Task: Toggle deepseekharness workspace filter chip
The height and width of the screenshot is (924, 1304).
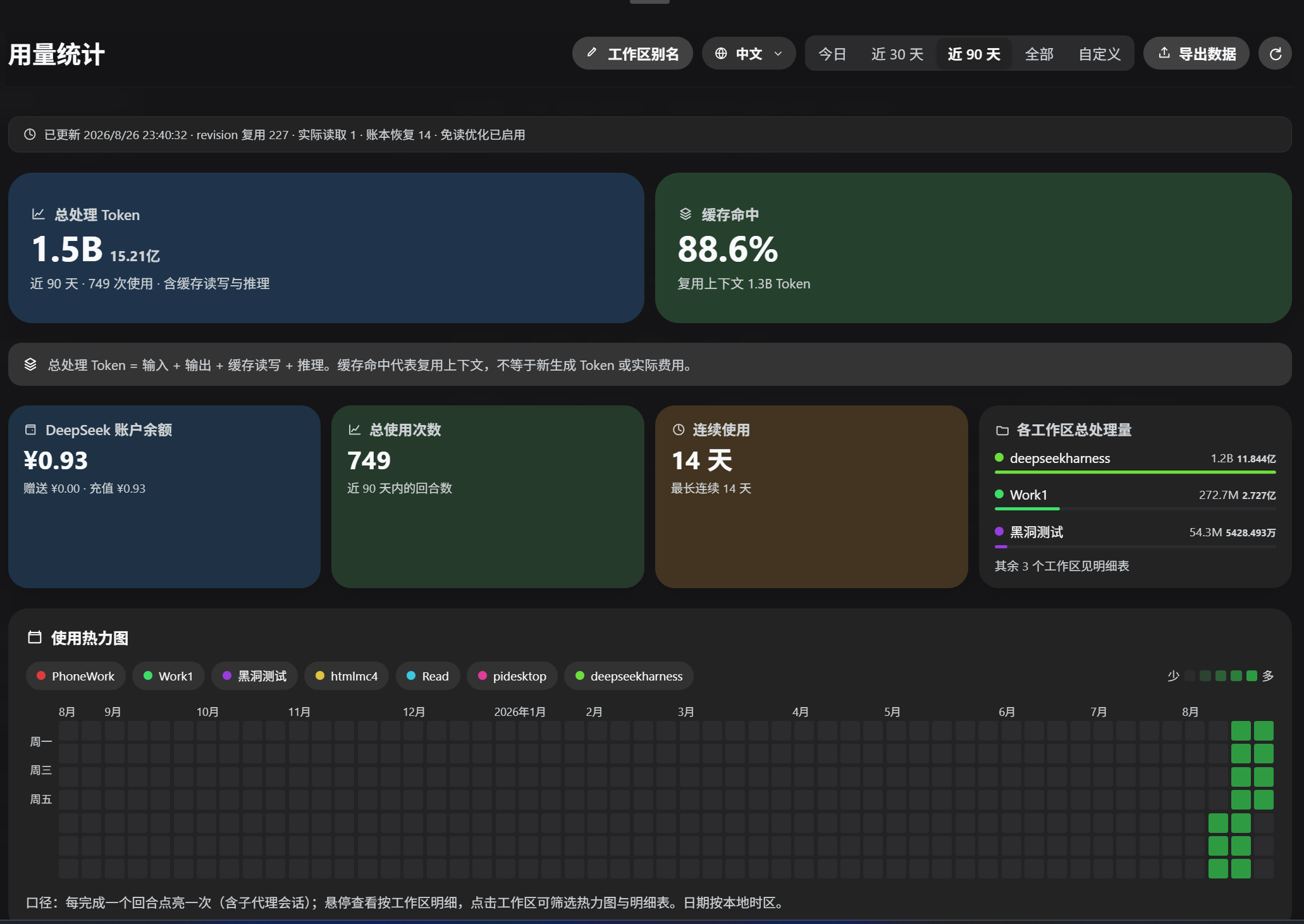Action: coord(629,676)
